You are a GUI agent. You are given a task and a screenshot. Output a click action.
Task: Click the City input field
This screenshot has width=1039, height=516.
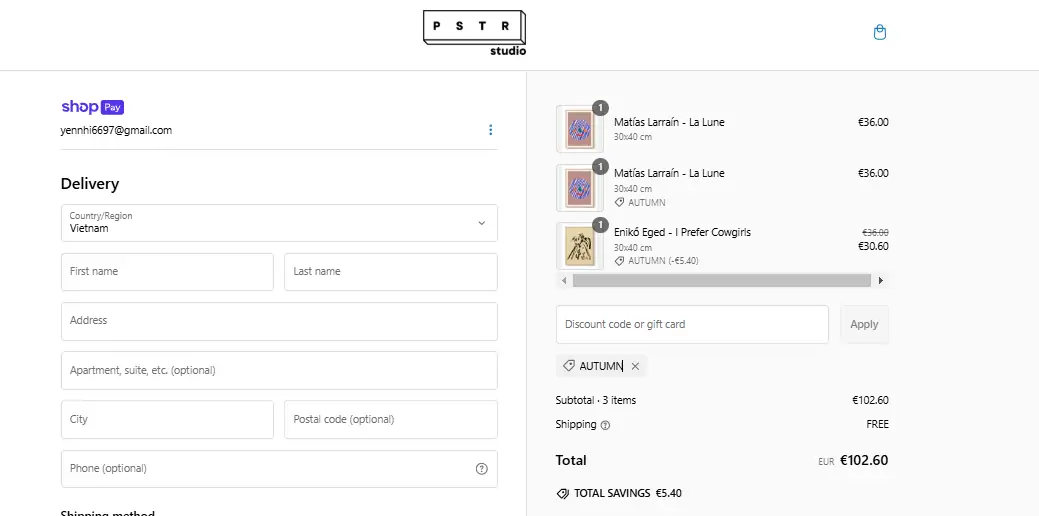[x=167, y=420]
